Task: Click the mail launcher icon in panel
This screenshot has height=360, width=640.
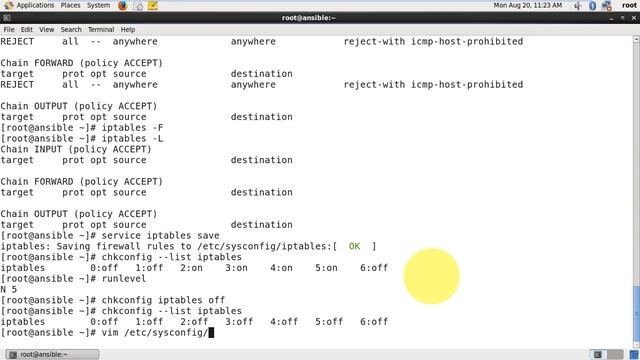Action: click(138, 6)
